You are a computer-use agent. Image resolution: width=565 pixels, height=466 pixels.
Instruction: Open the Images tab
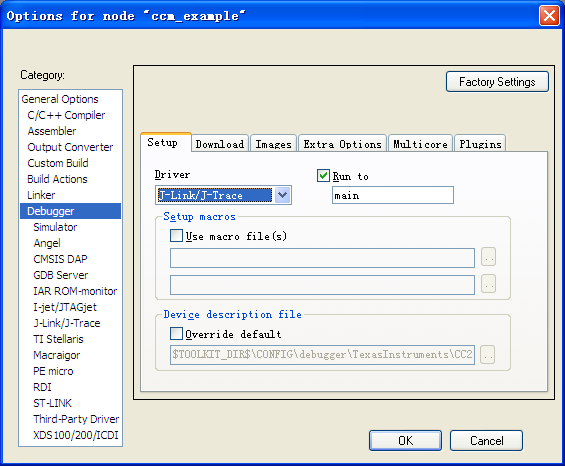273,144
